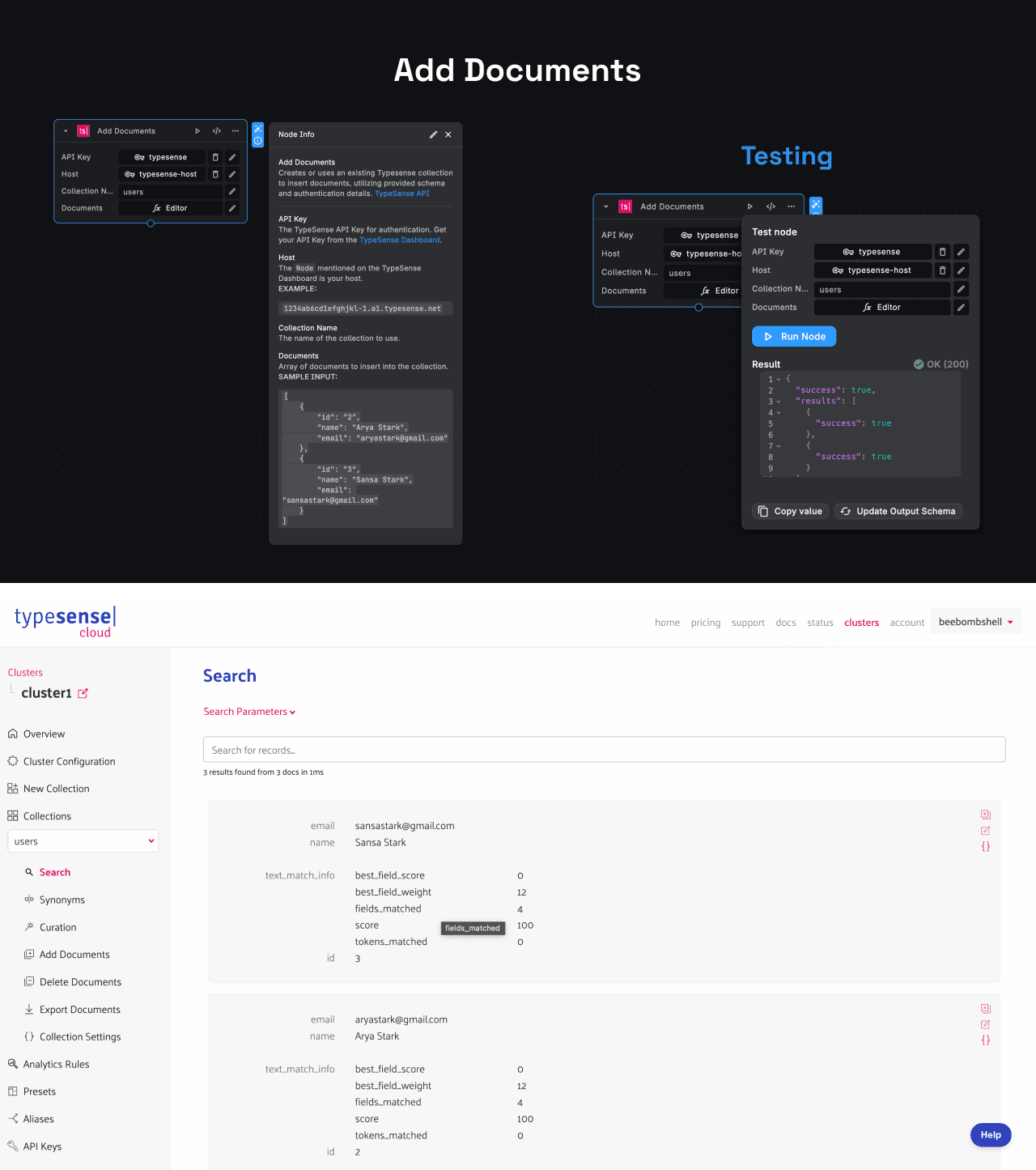Open the three-dot menu on the Testing node

click(x=792, y=206)
